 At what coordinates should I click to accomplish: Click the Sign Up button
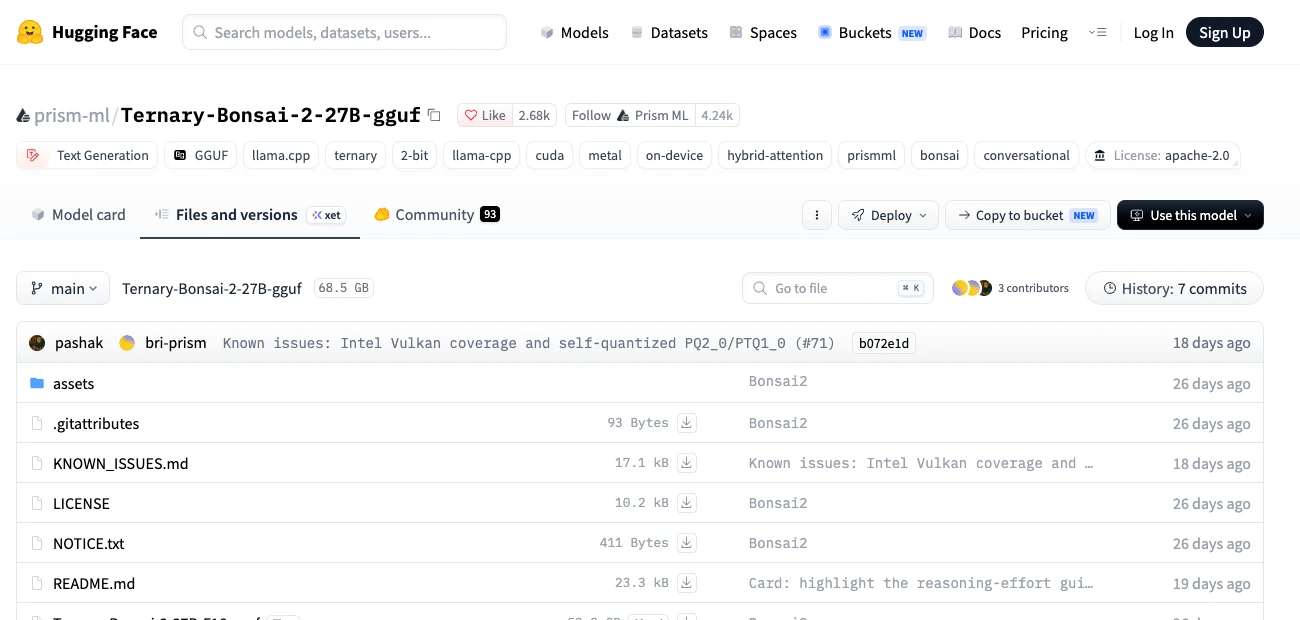coord(1225,32)
